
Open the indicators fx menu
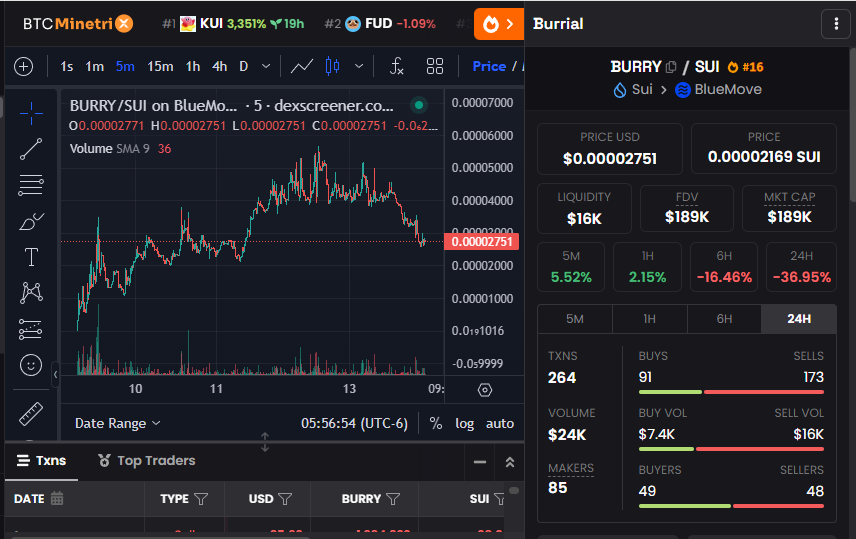click(x=396, y=67)
